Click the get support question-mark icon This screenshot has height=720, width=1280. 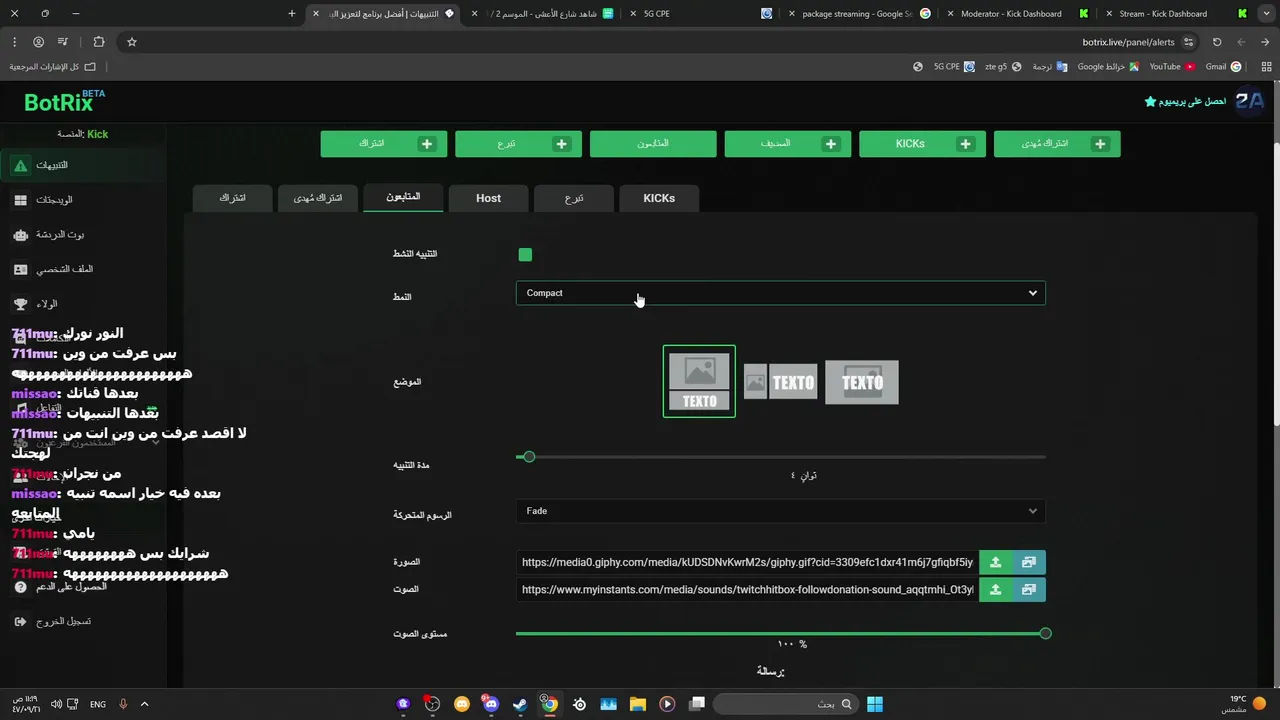pos(20,587)
